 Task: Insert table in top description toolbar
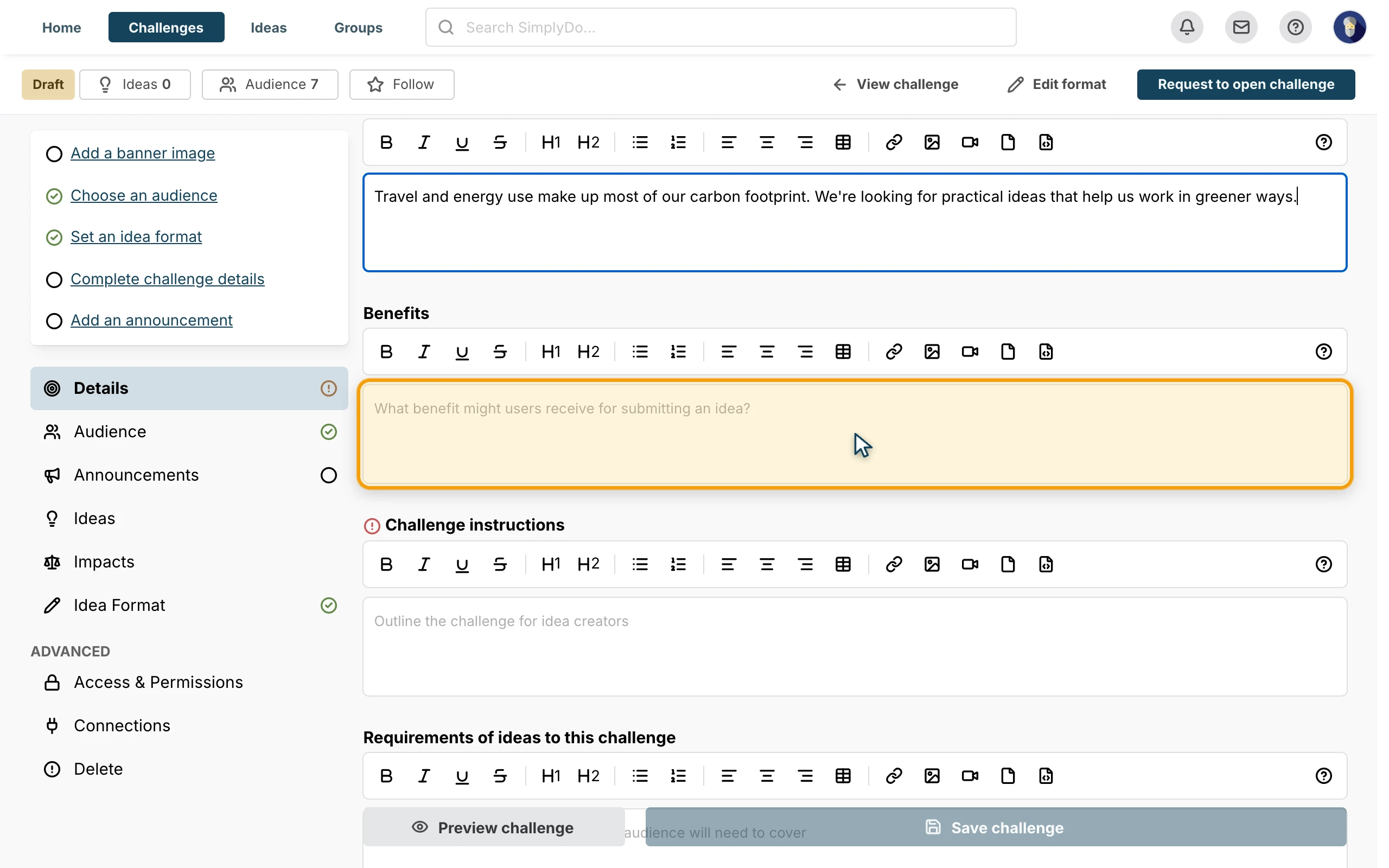pos(843,142)
